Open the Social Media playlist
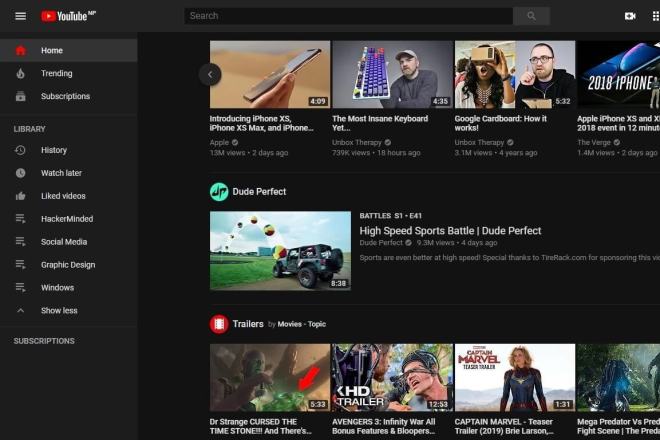 [x=69, y=242]
